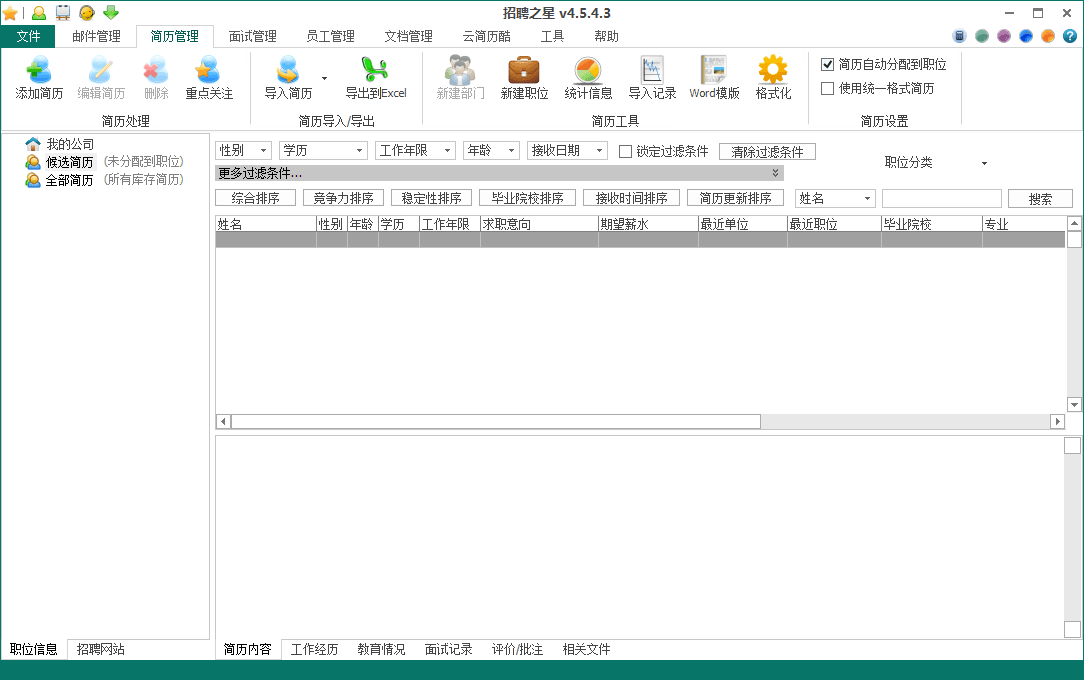The image size is (1084, 680).
Task: Expand the 更多过滤条件 bar
Action: pos(498,173)
